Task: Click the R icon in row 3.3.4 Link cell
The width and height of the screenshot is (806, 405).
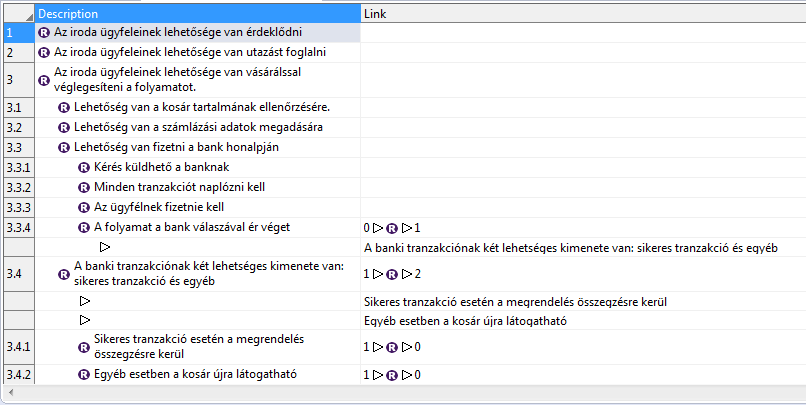Action: coord(392,228)
